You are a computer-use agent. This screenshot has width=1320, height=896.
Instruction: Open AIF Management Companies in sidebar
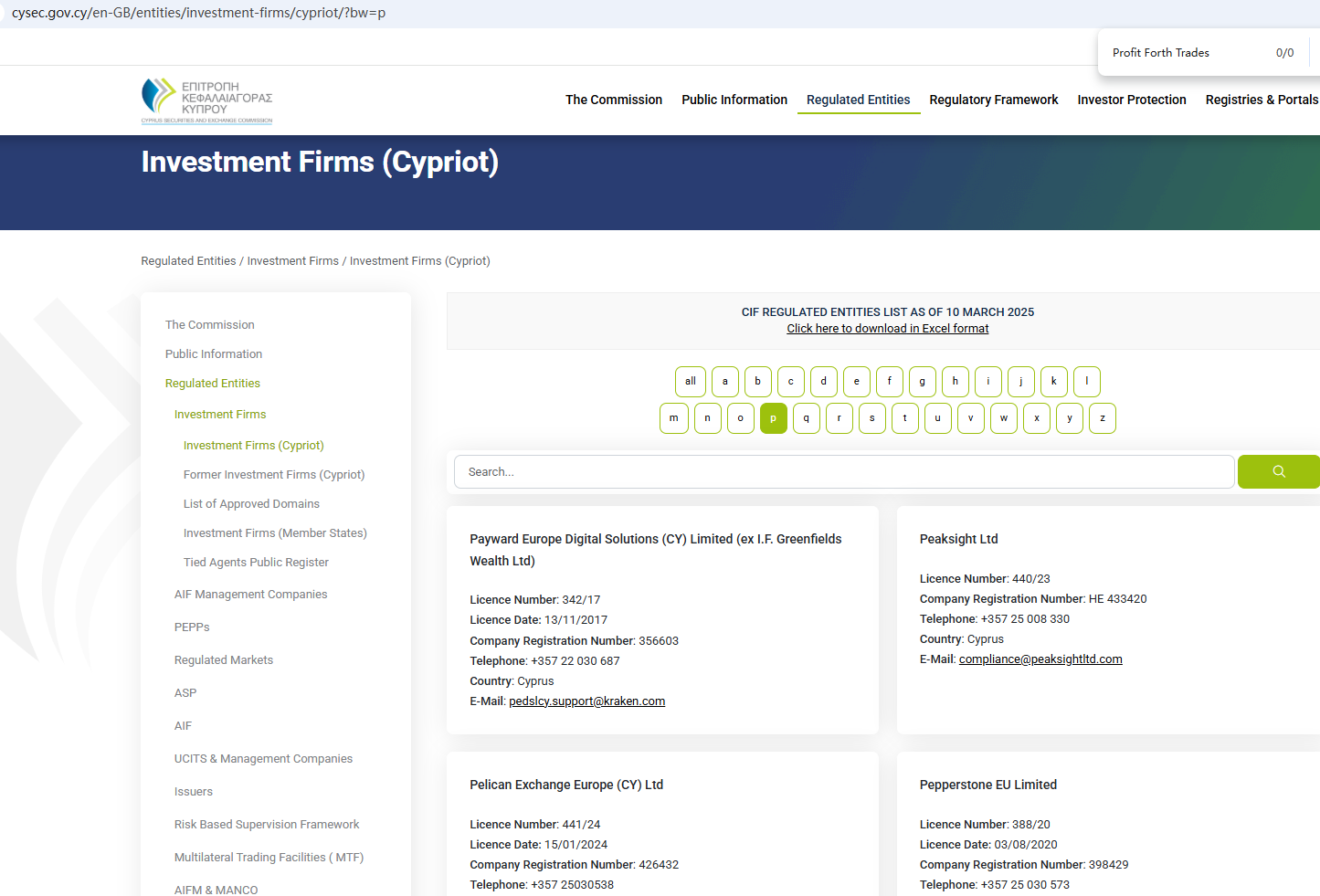(250, 595)
